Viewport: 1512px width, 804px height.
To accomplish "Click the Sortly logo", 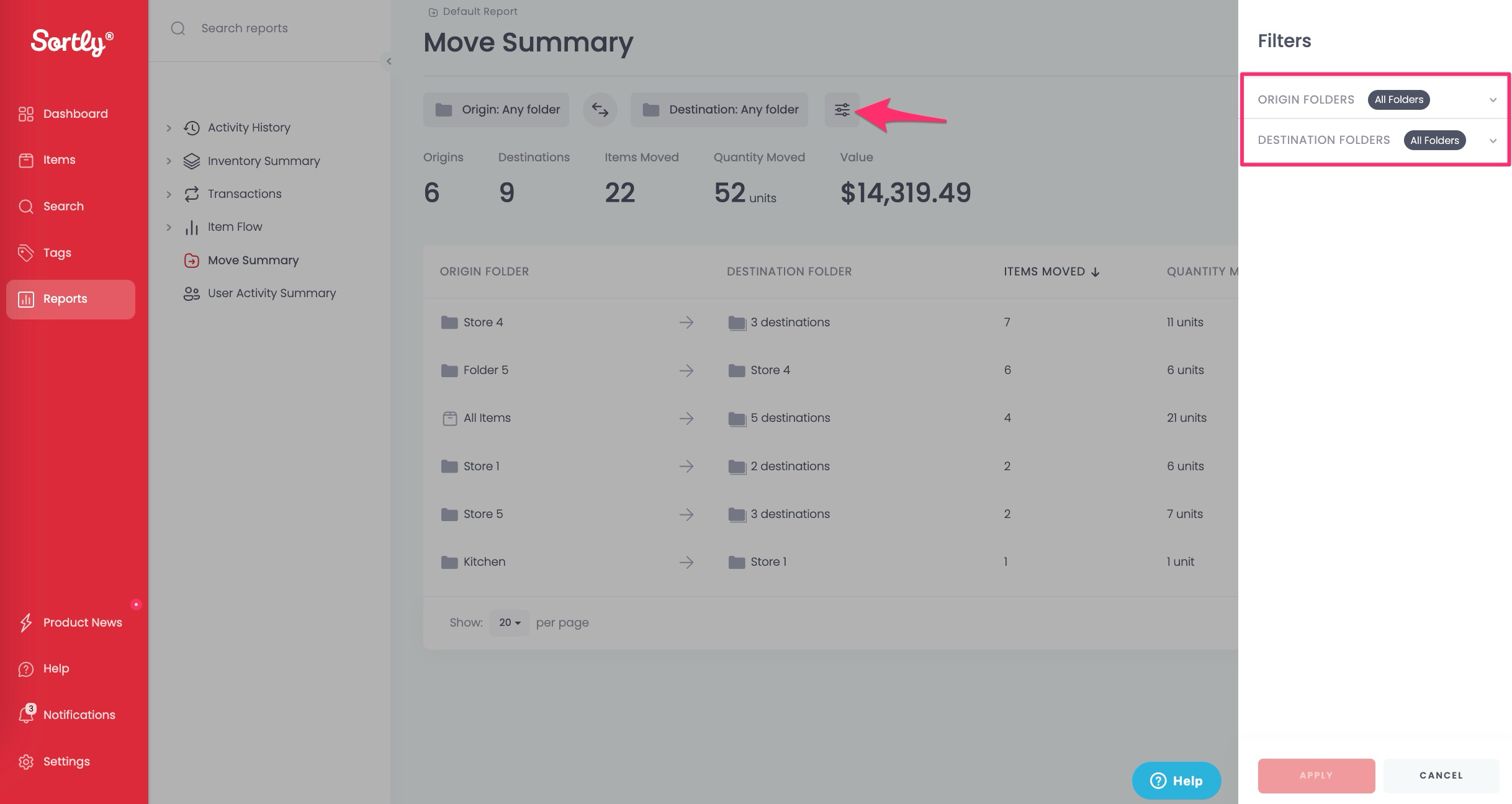I will (x=71, y=42).
